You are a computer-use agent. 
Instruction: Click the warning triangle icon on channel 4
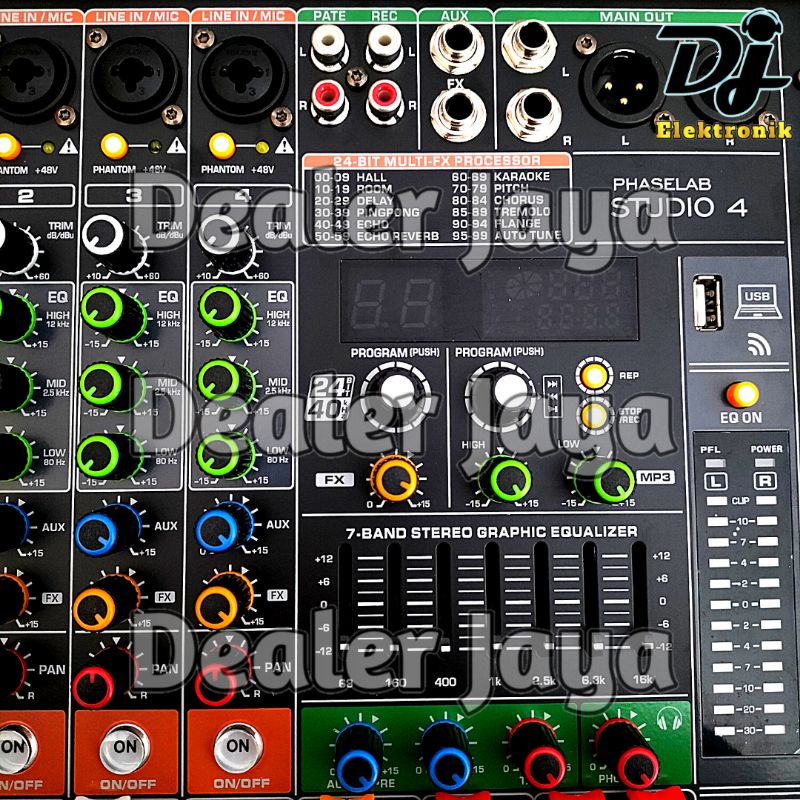pyautogui.click(x=284, y=146)
